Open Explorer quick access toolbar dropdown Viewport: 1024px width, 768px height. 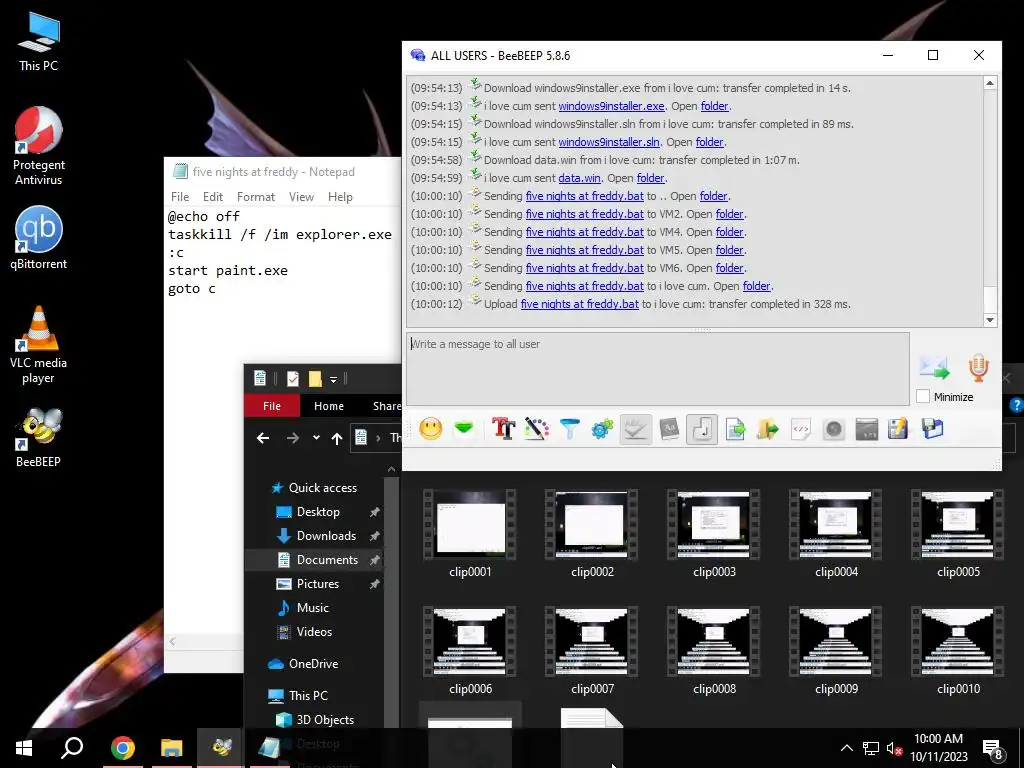click(x=333, y=379)
